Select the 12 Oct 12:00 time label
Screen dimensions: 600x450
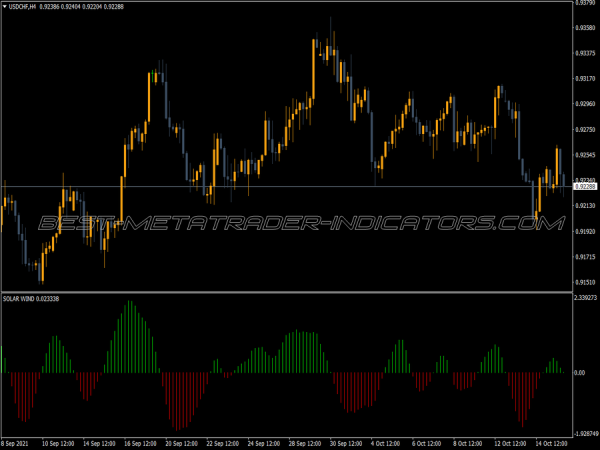(510, 443)
